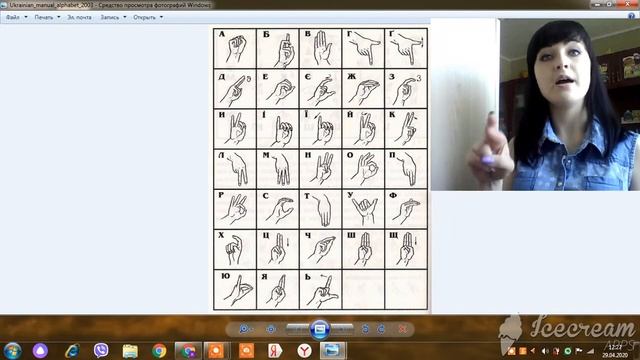This screenshot has width=640, height=360.
Task: Rotate the image counterclockwise
Action: pos(365,329)
